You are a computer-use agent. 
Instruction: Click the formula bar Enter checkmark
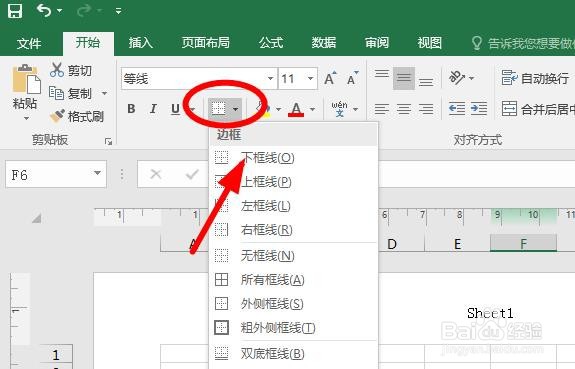click(x=192, y=174)
